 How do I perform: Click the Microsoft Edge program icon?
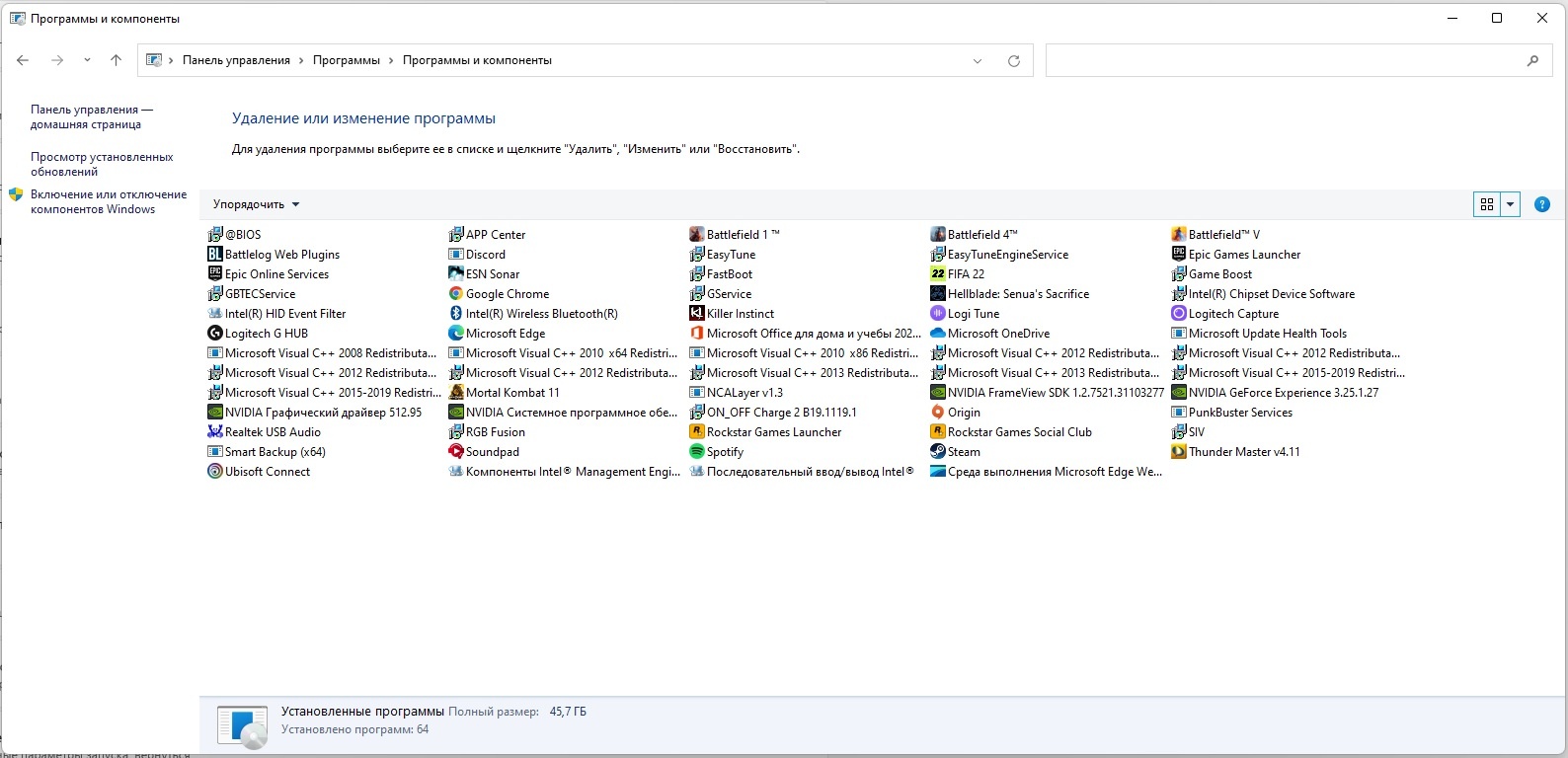[x=456, y=334]
